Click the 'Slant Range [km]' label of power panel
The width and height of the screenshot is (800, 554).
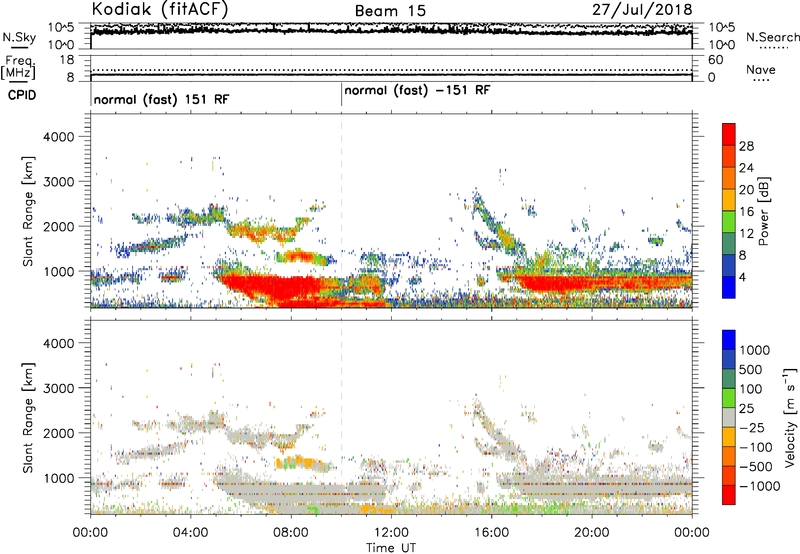(x=28, y=211)
